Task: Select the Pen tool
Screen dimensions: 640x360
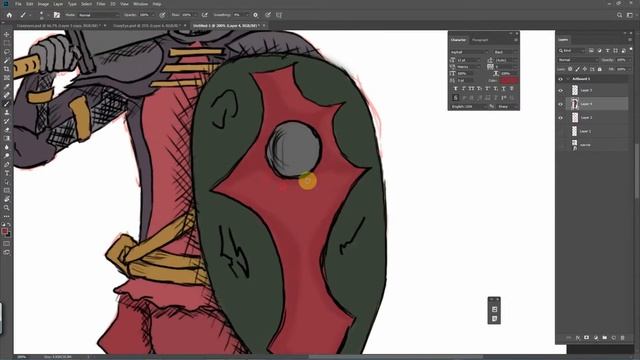Action: pyautogui.click(x=7, y=164)
